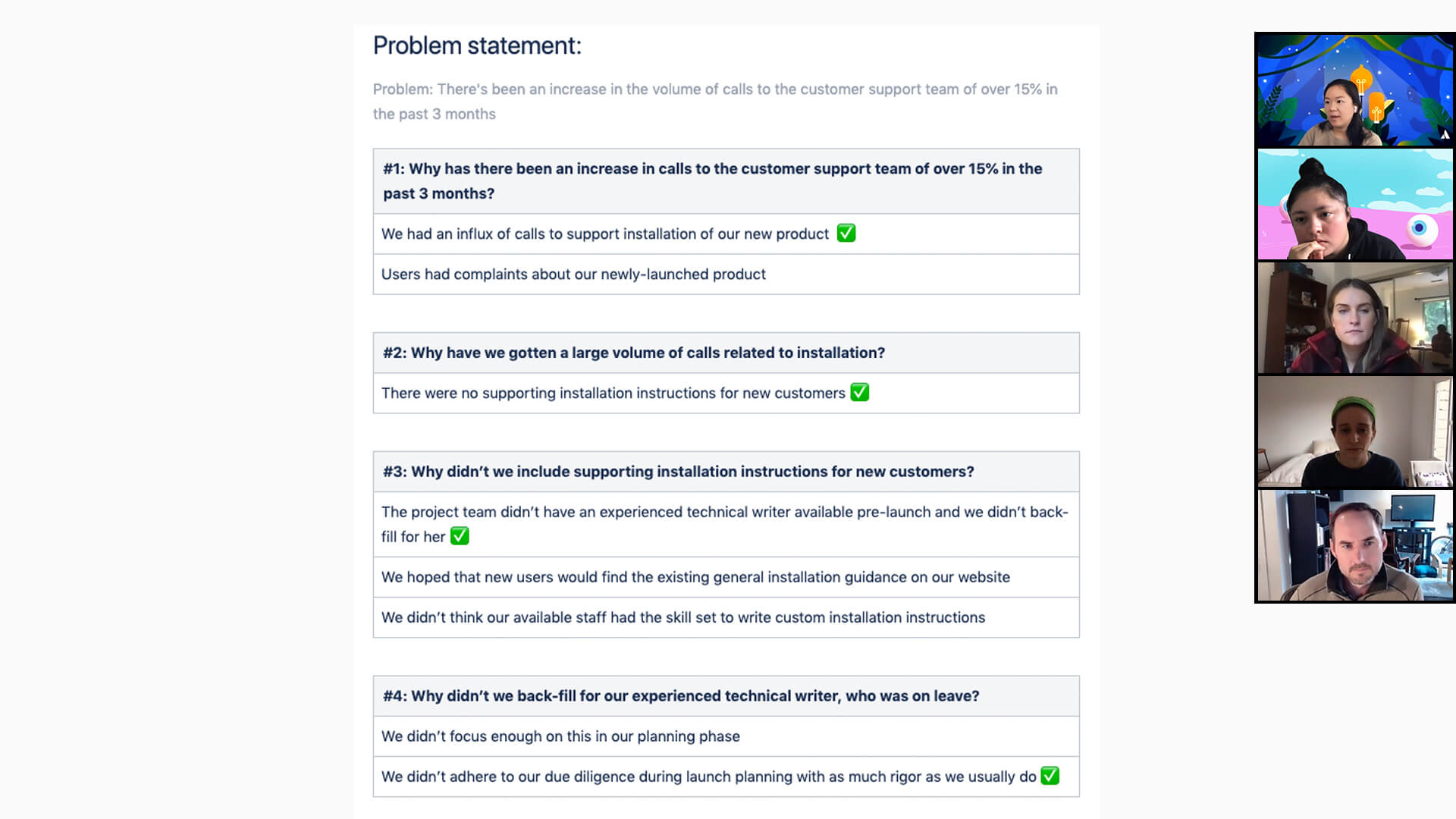
Task: Click the checkmark after "rigor as we usually do"
Action: [1050, 776]
